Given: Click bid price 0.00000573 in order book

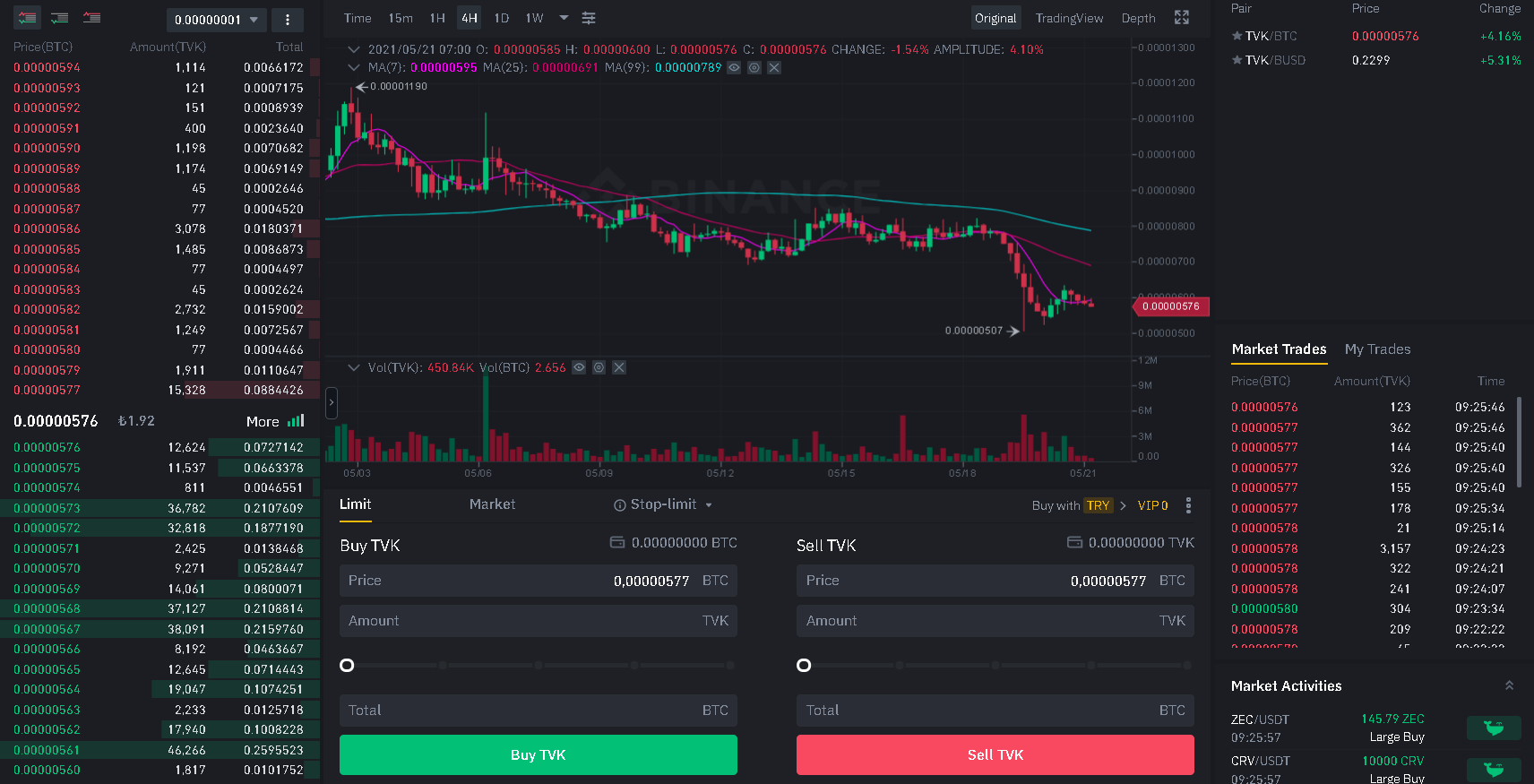Looking at the screenshot, I should (47, 508).
